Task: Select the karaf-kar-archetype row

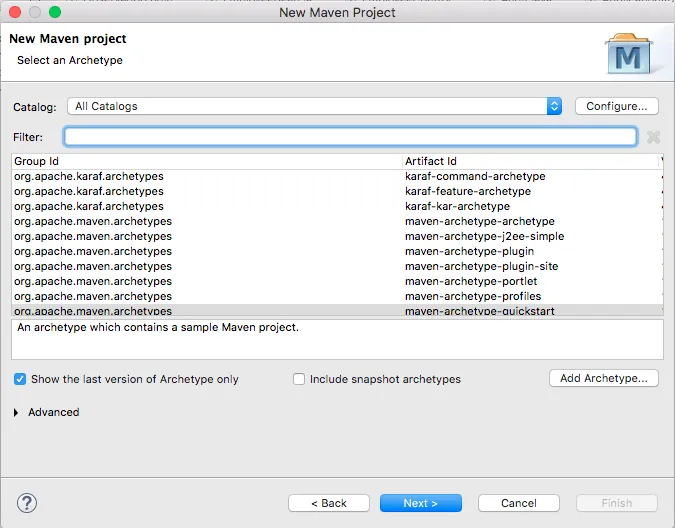Action: tap(338, 207)
